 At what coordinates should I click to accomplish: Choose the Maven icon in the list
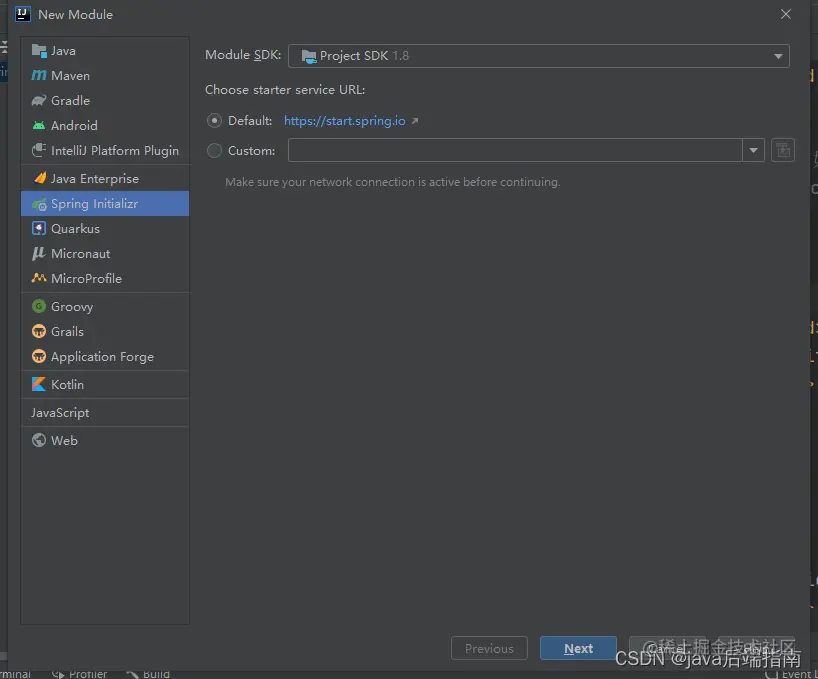pos(39,76)
